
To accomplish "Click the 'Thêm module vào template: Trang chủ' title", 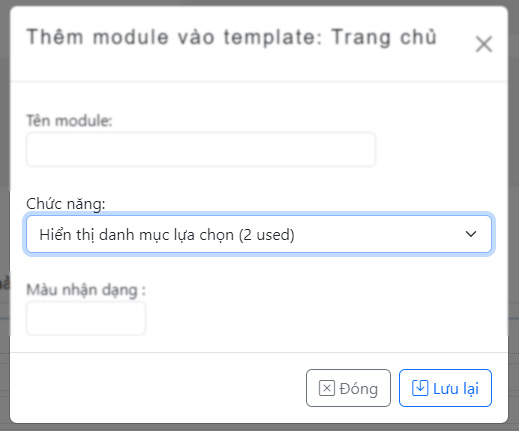I will (232, 37).
